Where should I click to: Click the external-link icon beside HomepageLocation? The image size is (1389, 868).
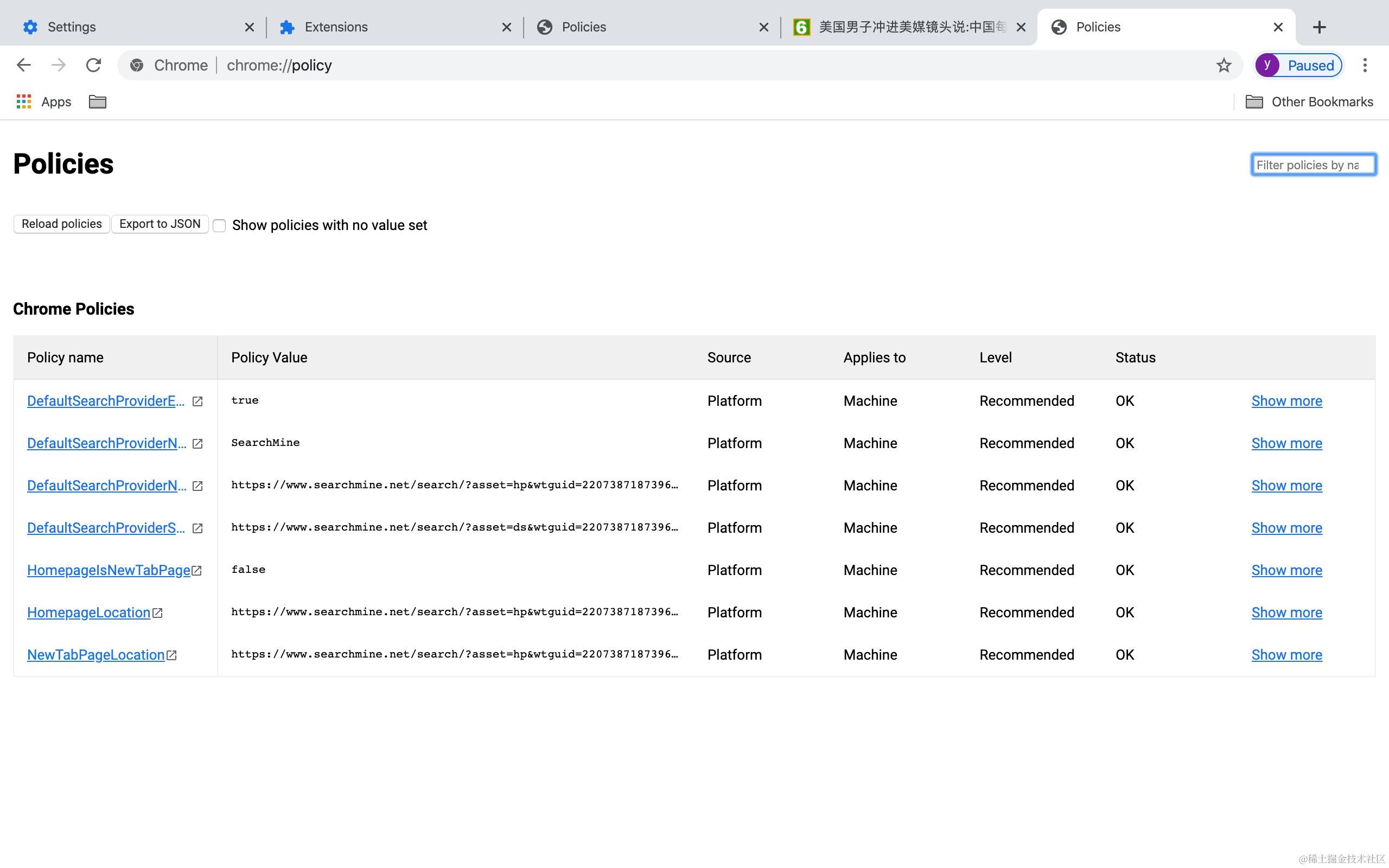[157, 613]
